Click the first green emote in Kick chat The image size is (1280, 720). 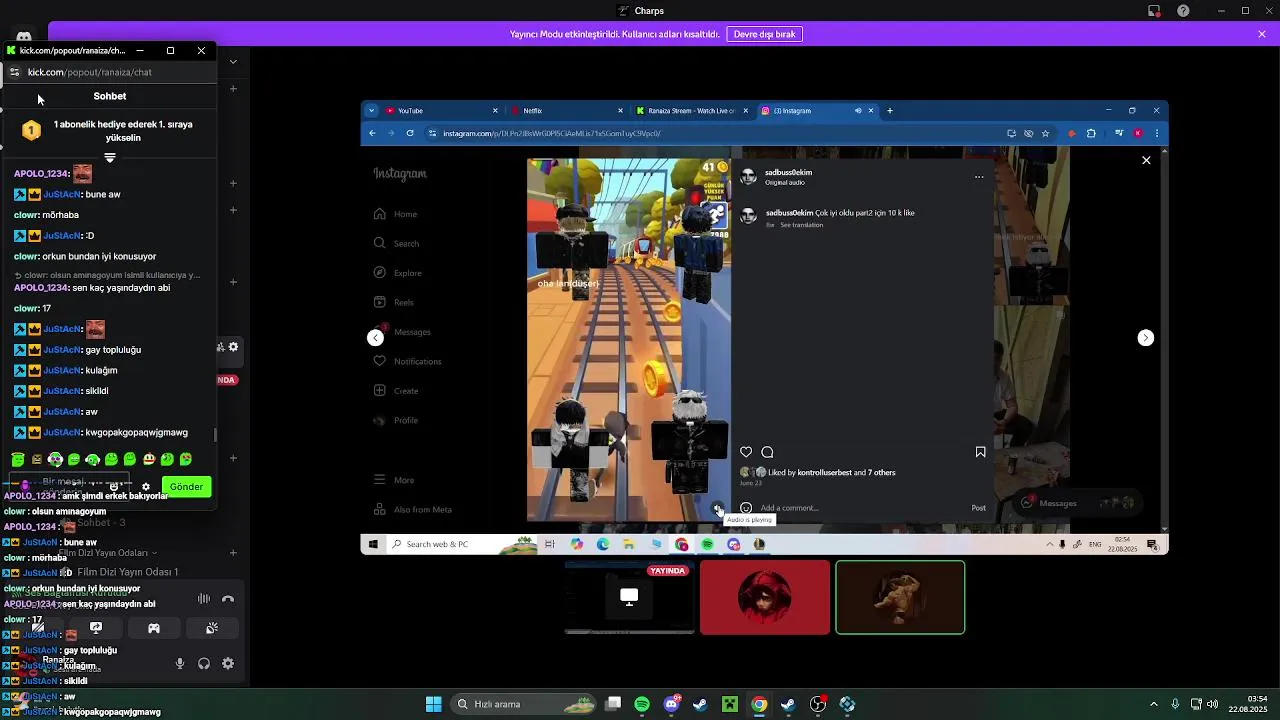point(18,459)
